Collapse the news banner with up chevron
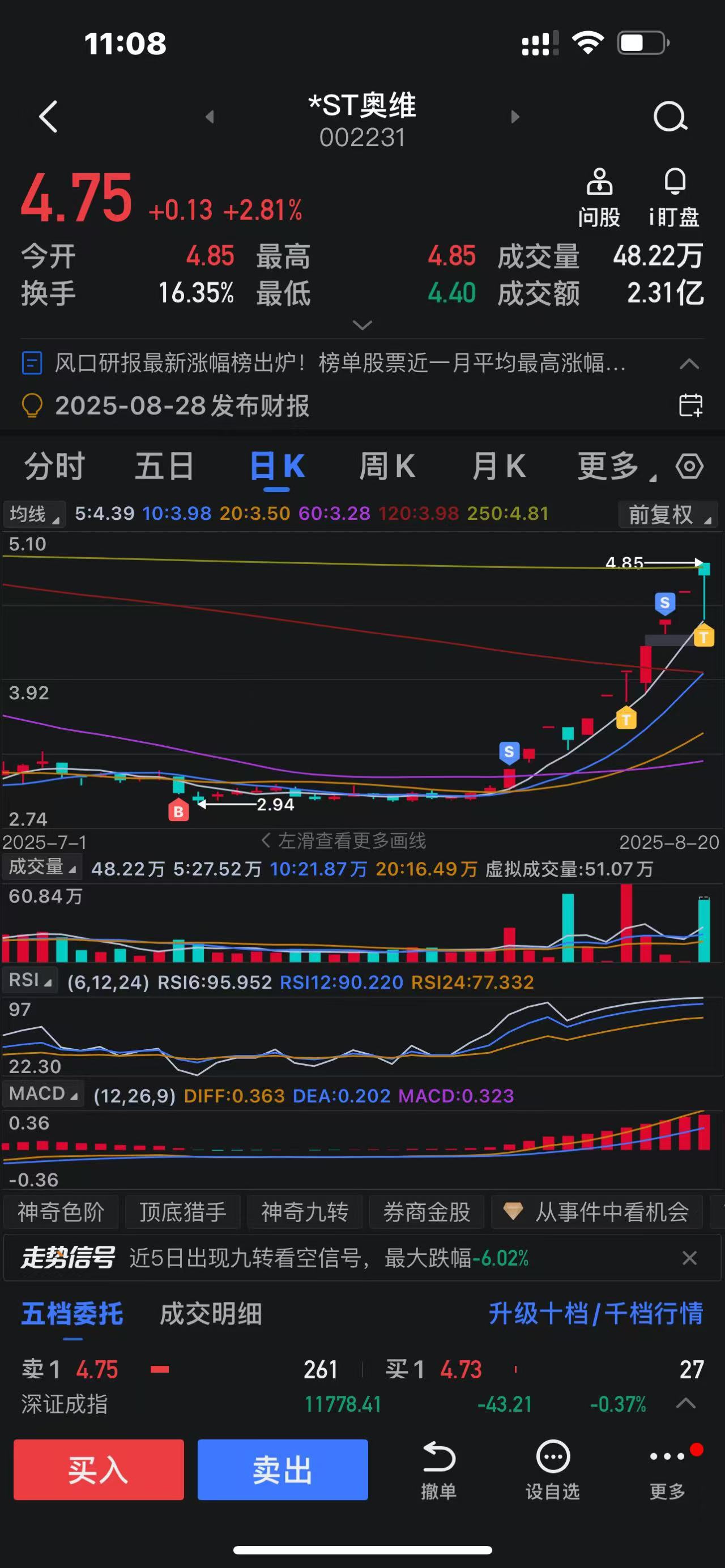Viewport: 725px width, 1568px height. click(x=689, y=364)
